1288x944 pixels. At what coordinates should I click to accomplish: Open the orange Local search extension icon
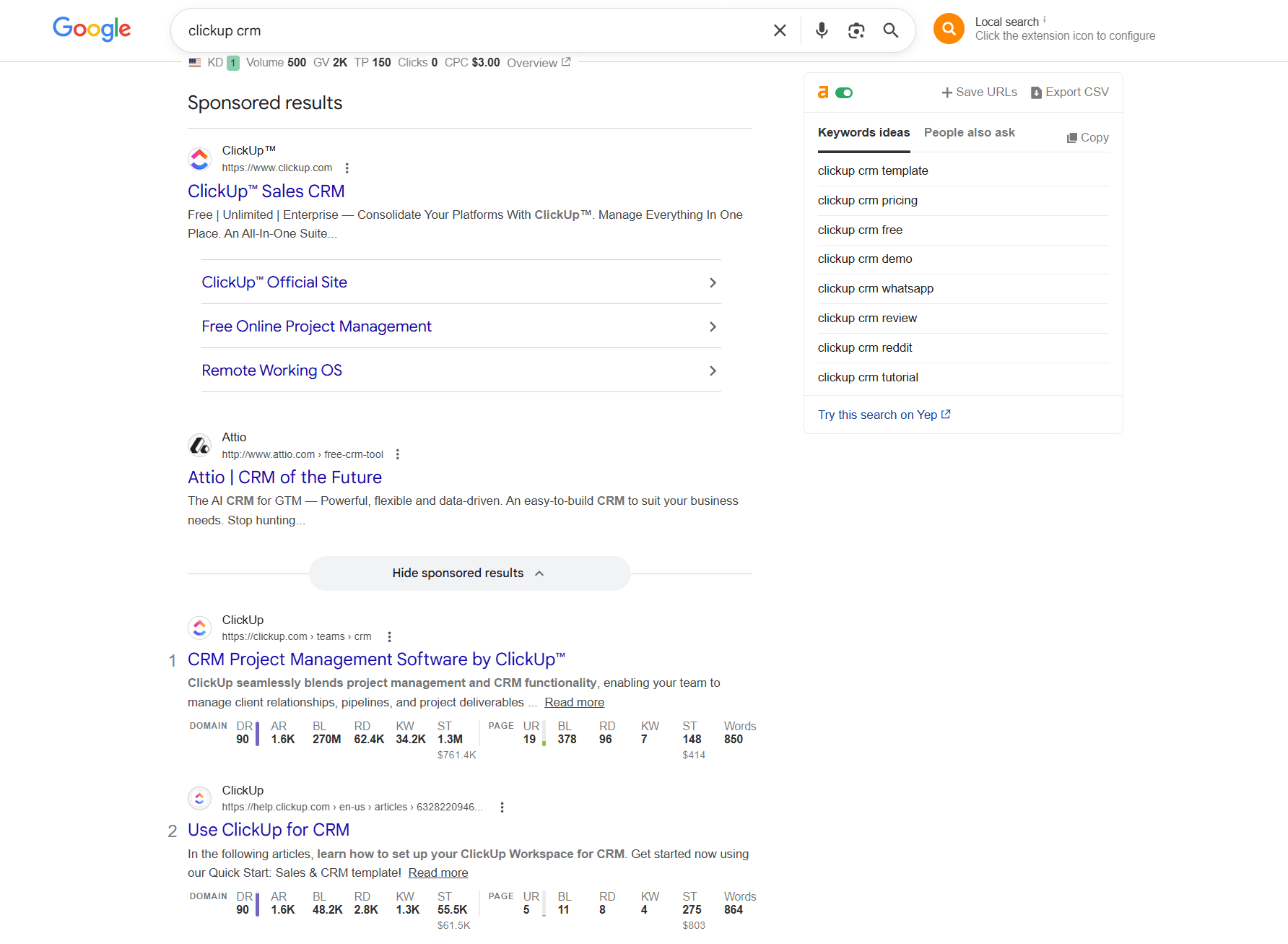(x=949, y=29)
